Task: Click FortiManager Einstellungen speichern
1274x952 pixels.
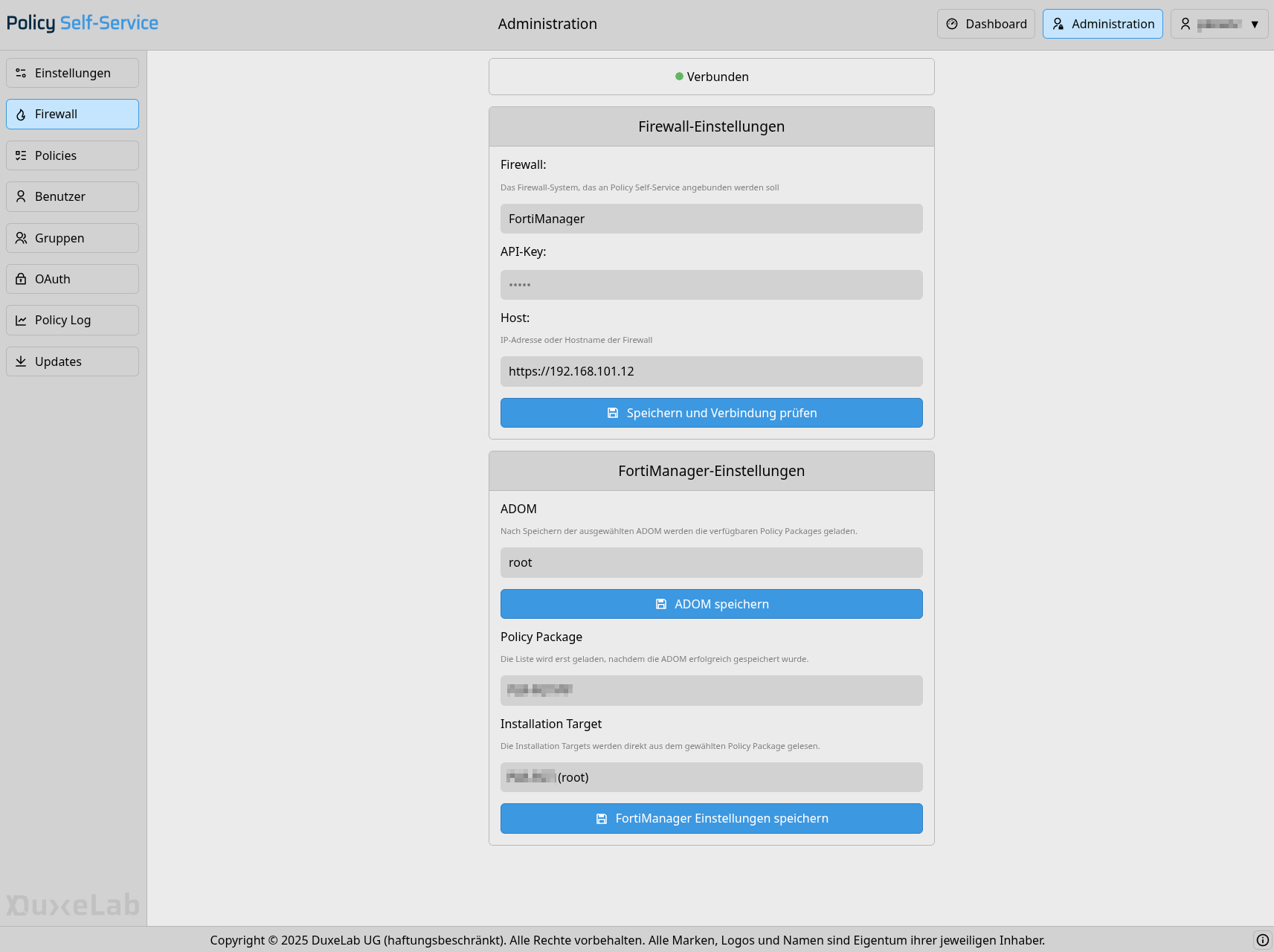Action: click(x=711, y=818)
